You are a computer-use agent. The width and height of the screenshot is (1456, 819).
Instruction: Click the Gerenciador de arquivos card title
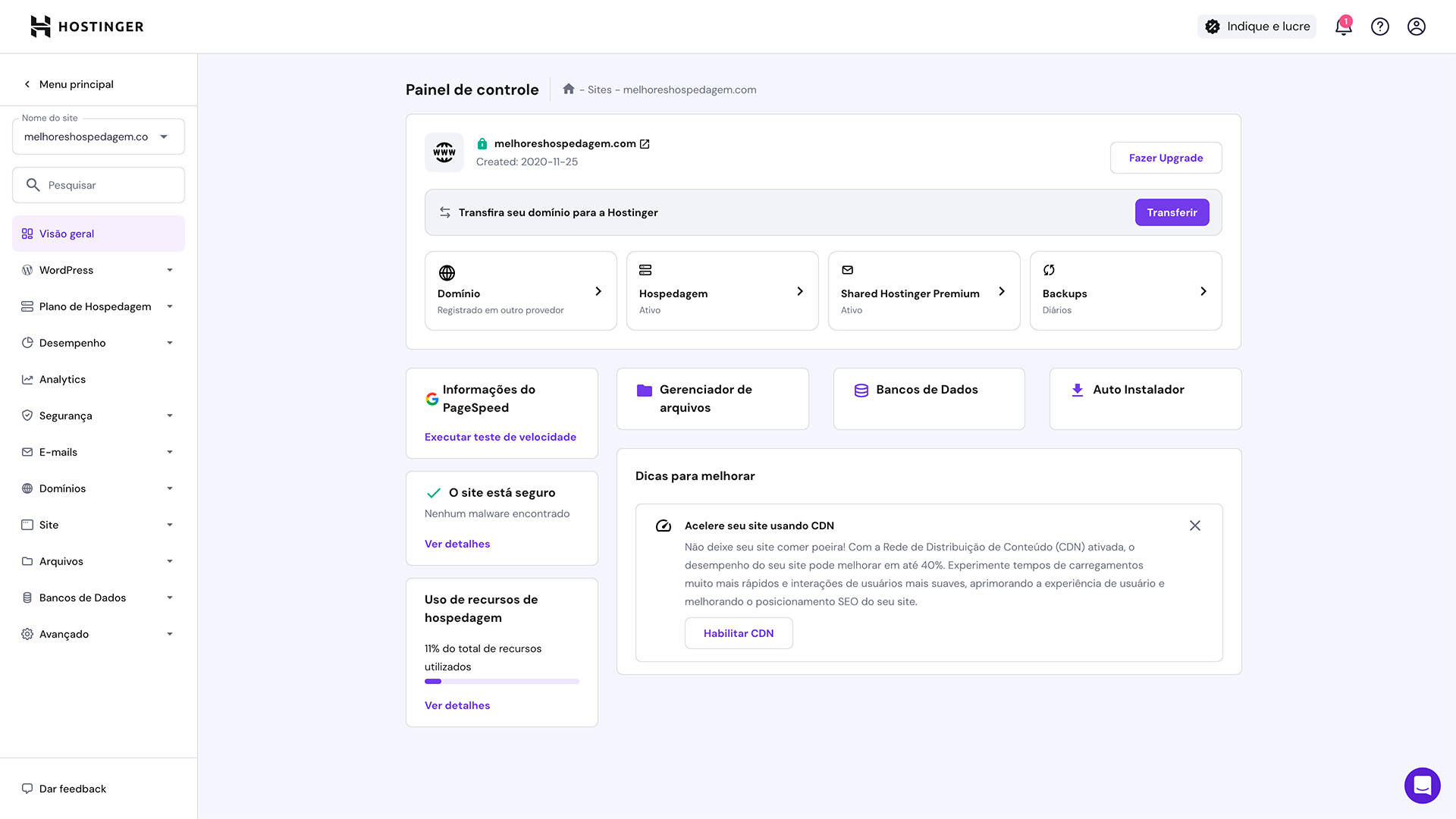coord(706,399)
